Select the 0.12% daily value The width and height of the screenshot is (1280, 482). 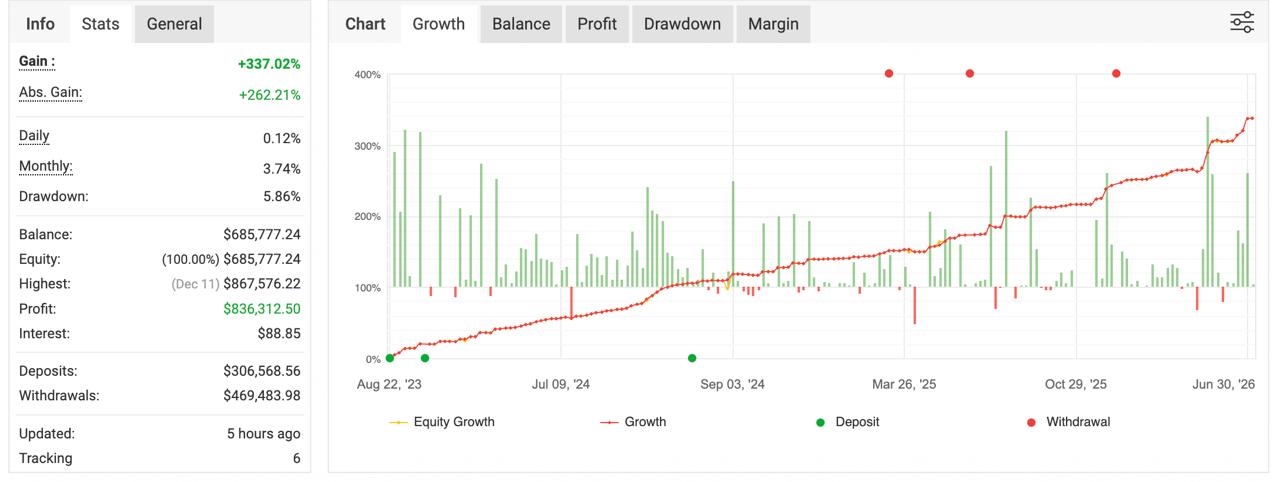(x=282, y=138)
